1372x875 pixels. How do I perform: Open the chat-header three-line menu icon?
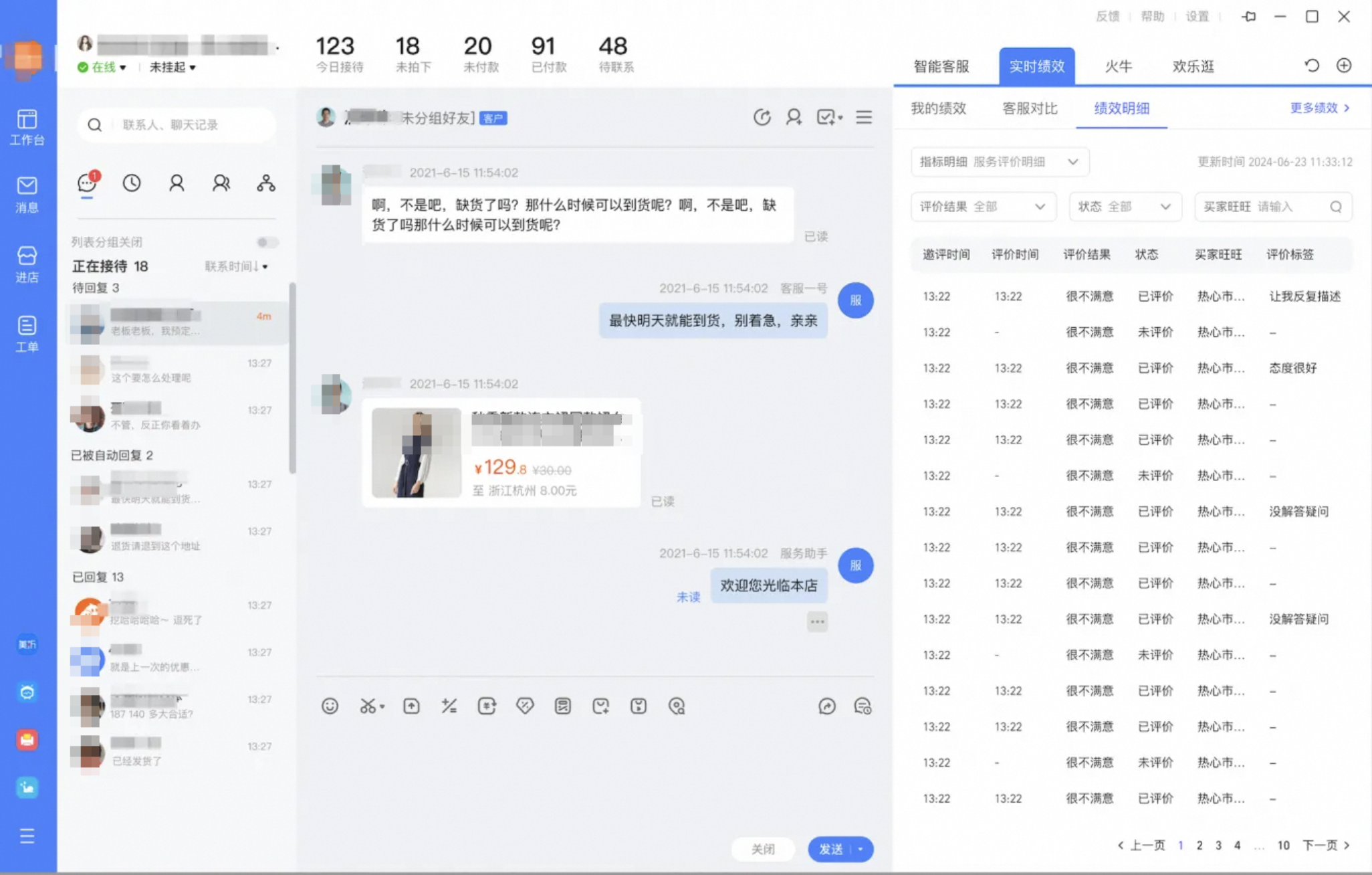[x=864, y=117]
